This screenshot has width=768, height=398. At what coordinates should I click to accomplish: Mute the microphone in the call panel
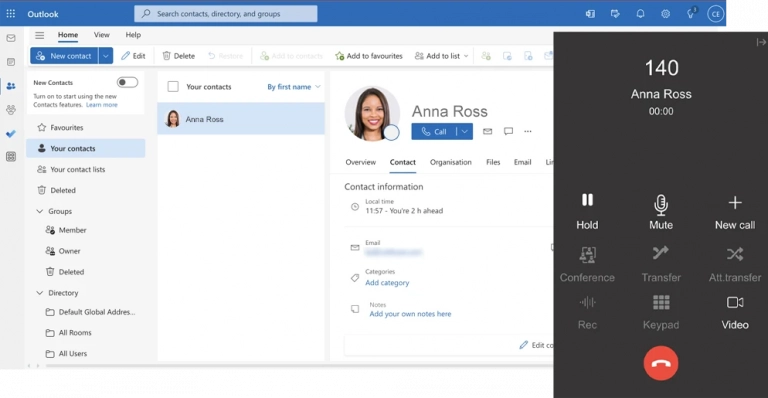661,211
